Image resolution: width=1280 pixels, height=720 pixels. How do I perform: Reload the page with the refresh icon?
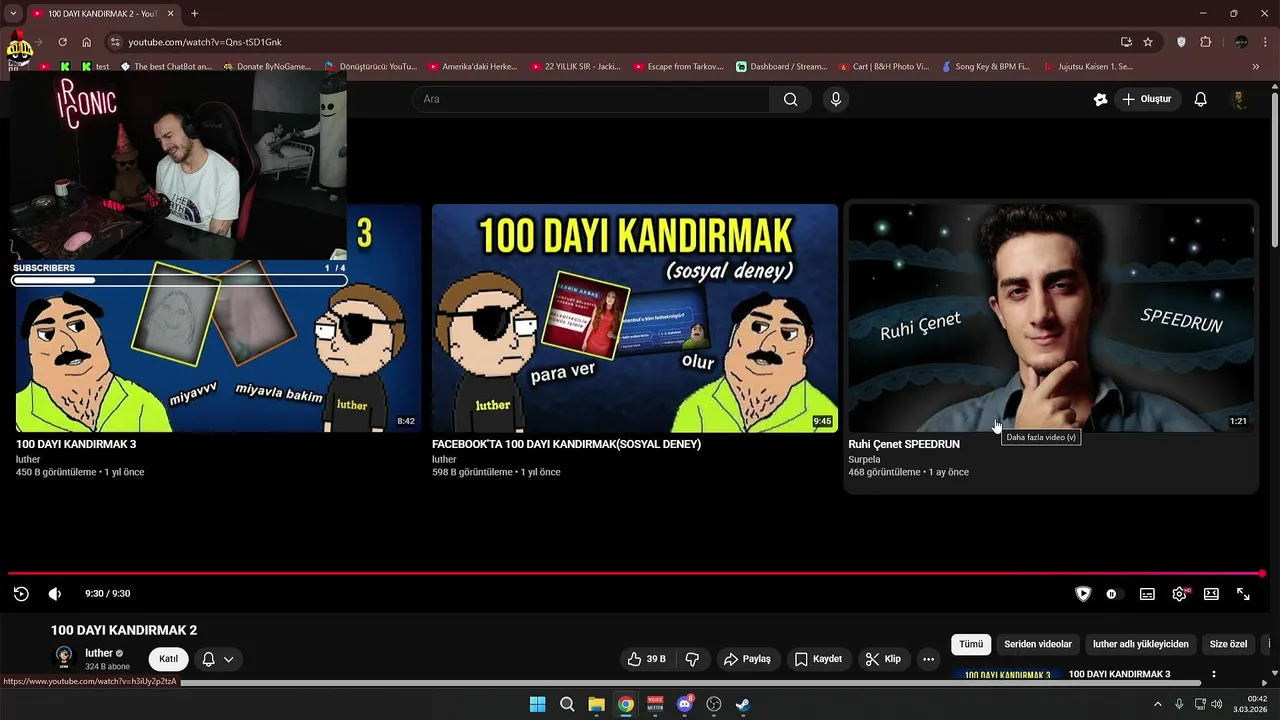pos(62,42)
